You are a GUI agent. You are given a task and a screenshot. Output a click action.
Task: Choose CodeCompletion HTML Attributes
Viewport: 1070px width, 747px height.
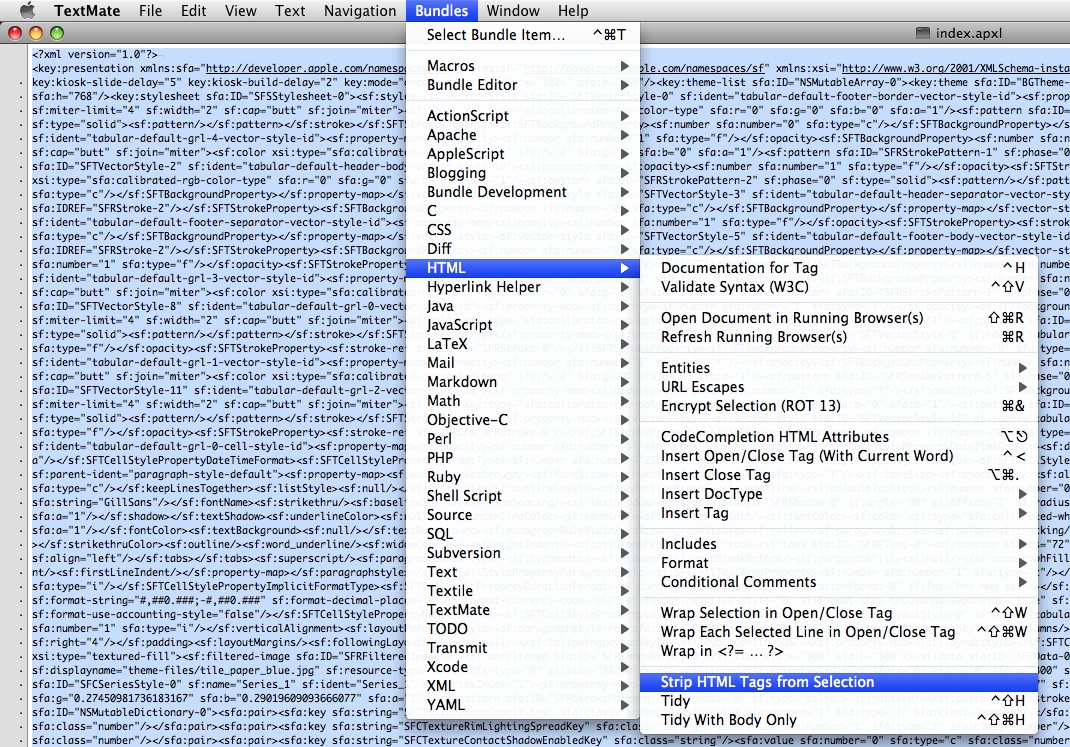839,437
